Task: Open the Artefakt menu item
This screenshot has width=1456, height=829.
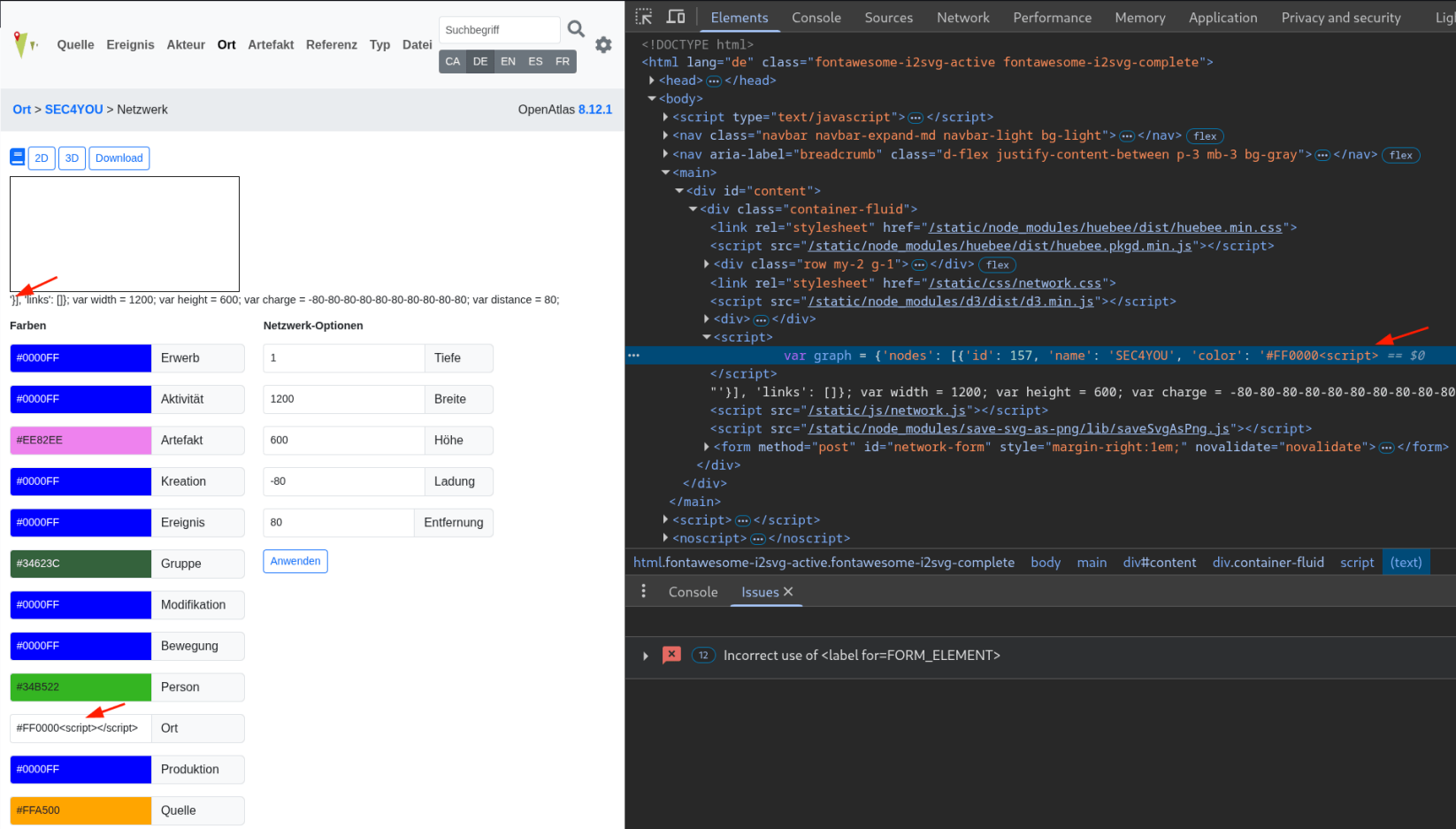Action: [x=271, y=45]
